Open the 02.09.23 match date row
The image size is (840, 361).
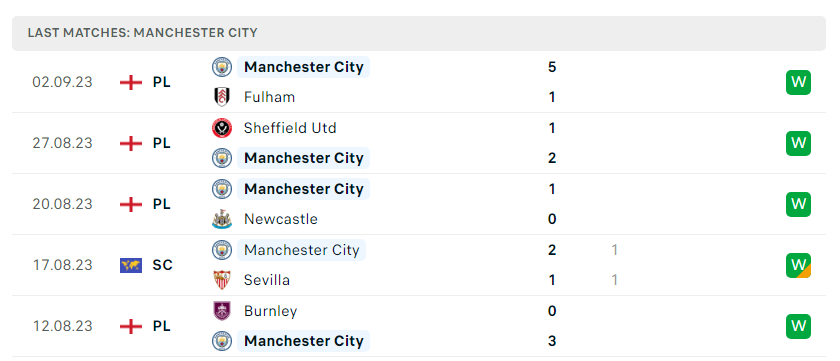[x=419, y=82]
